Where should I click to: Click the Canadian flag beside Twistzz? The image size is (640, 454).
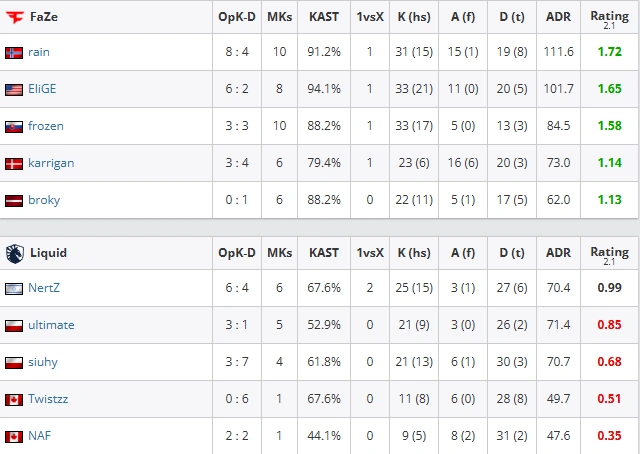tap(14, 399)
